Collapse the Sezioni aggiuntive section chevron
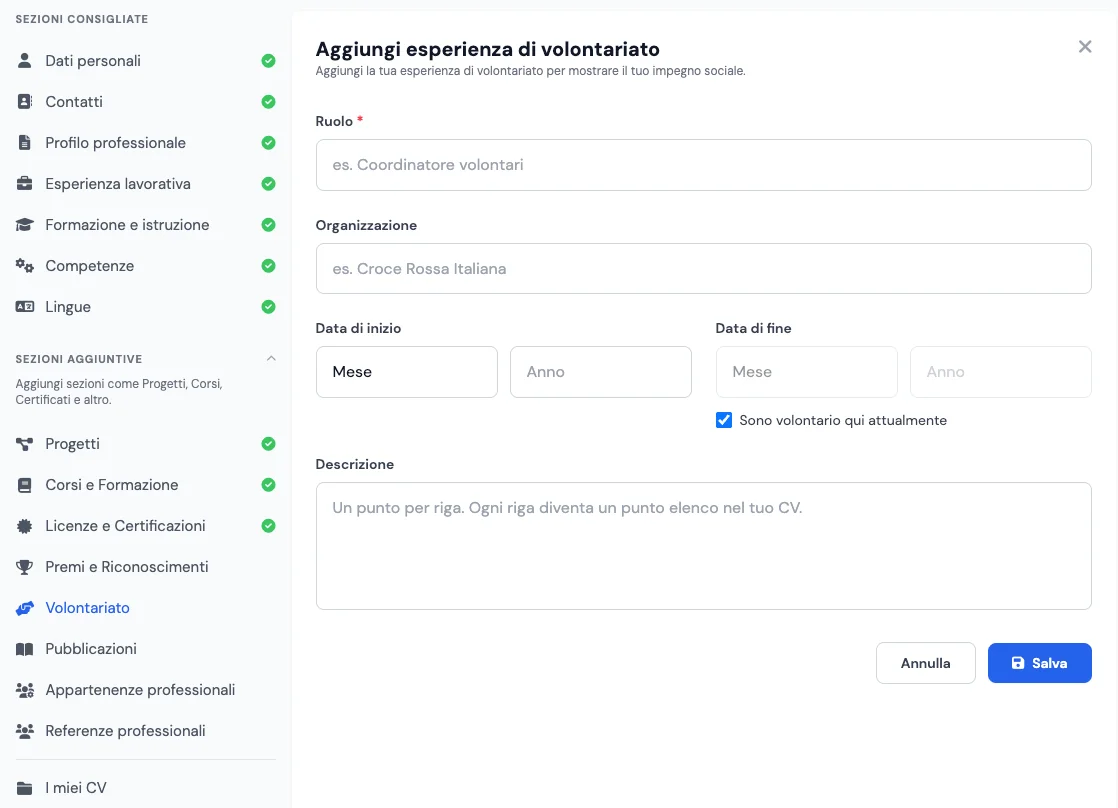This screenshot has height=808, width=1118. click(271, 358)
